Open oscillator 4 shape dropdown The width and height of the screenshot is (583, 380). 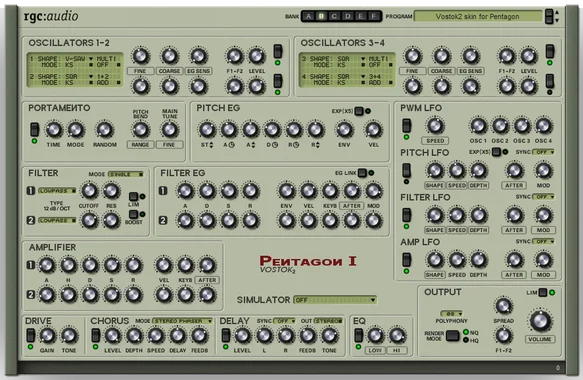click(x=363, y=77)
